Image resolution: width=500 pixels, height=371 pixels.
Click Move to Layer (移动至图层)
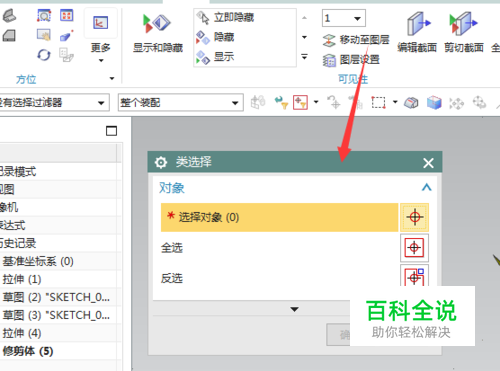coord(356,40)
